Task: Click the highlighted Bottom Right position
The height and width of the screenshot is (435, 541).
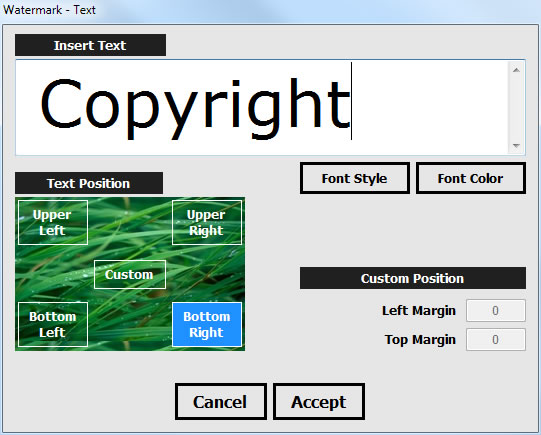Action: (207, 324)
